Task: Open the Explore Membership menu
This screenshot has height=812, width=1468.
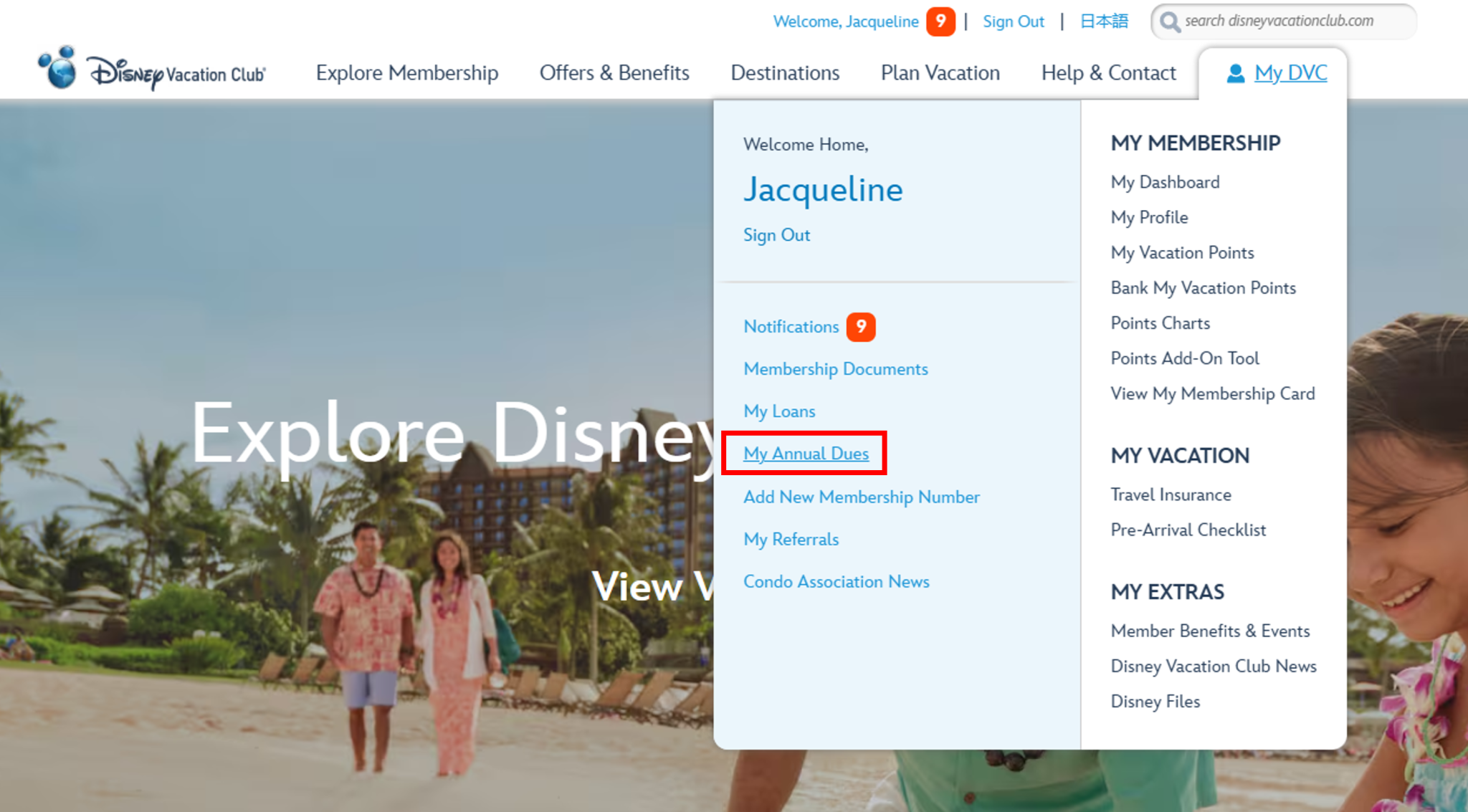Action: click(406, 72)
